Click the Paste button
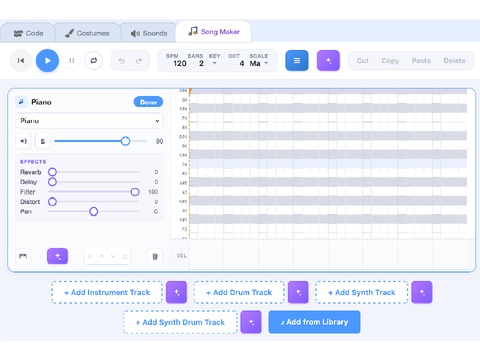 (421, 61)
